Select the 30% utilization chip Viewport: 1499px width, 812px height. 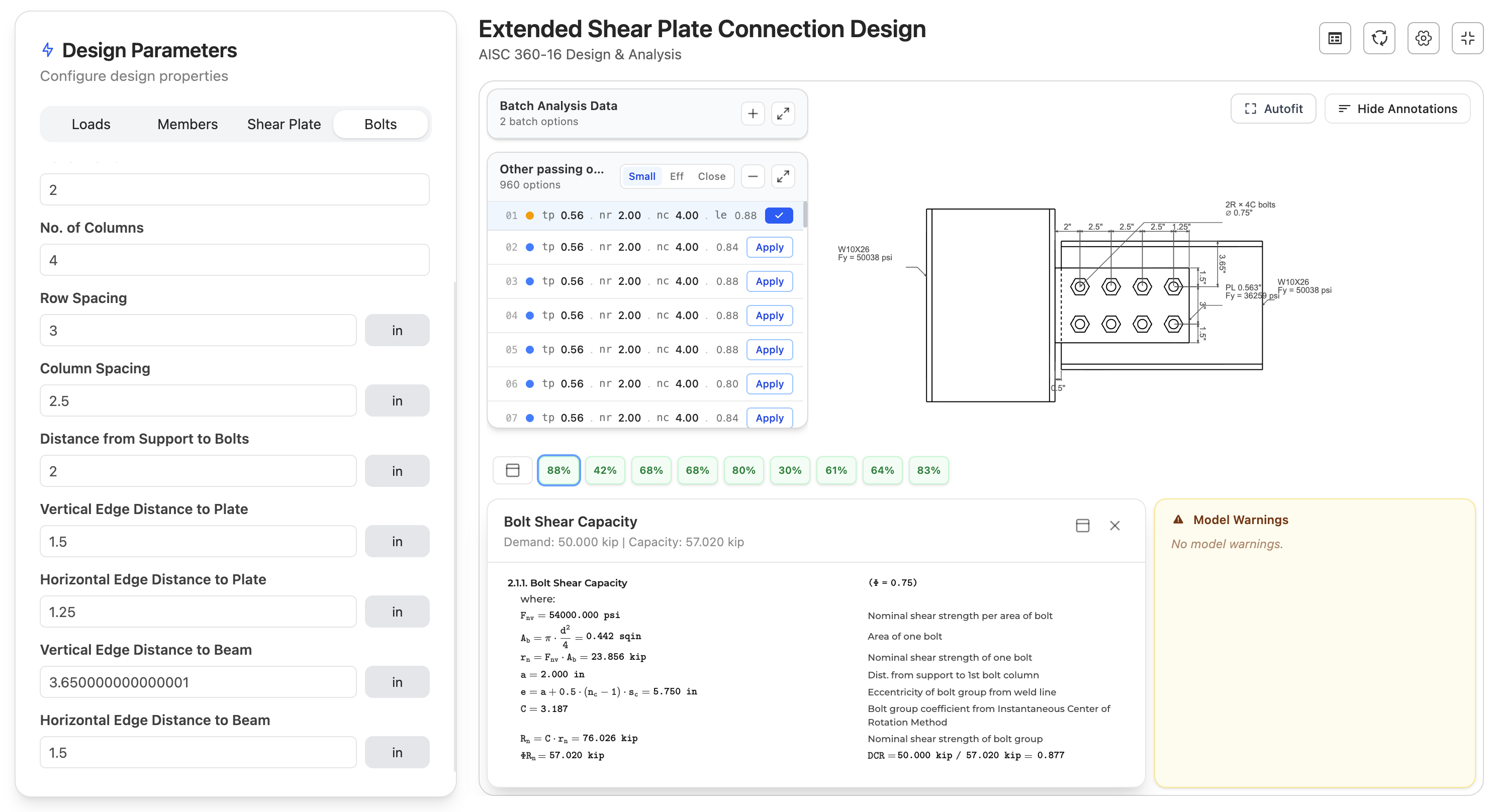pyautogui.click(x=790, y=470)
